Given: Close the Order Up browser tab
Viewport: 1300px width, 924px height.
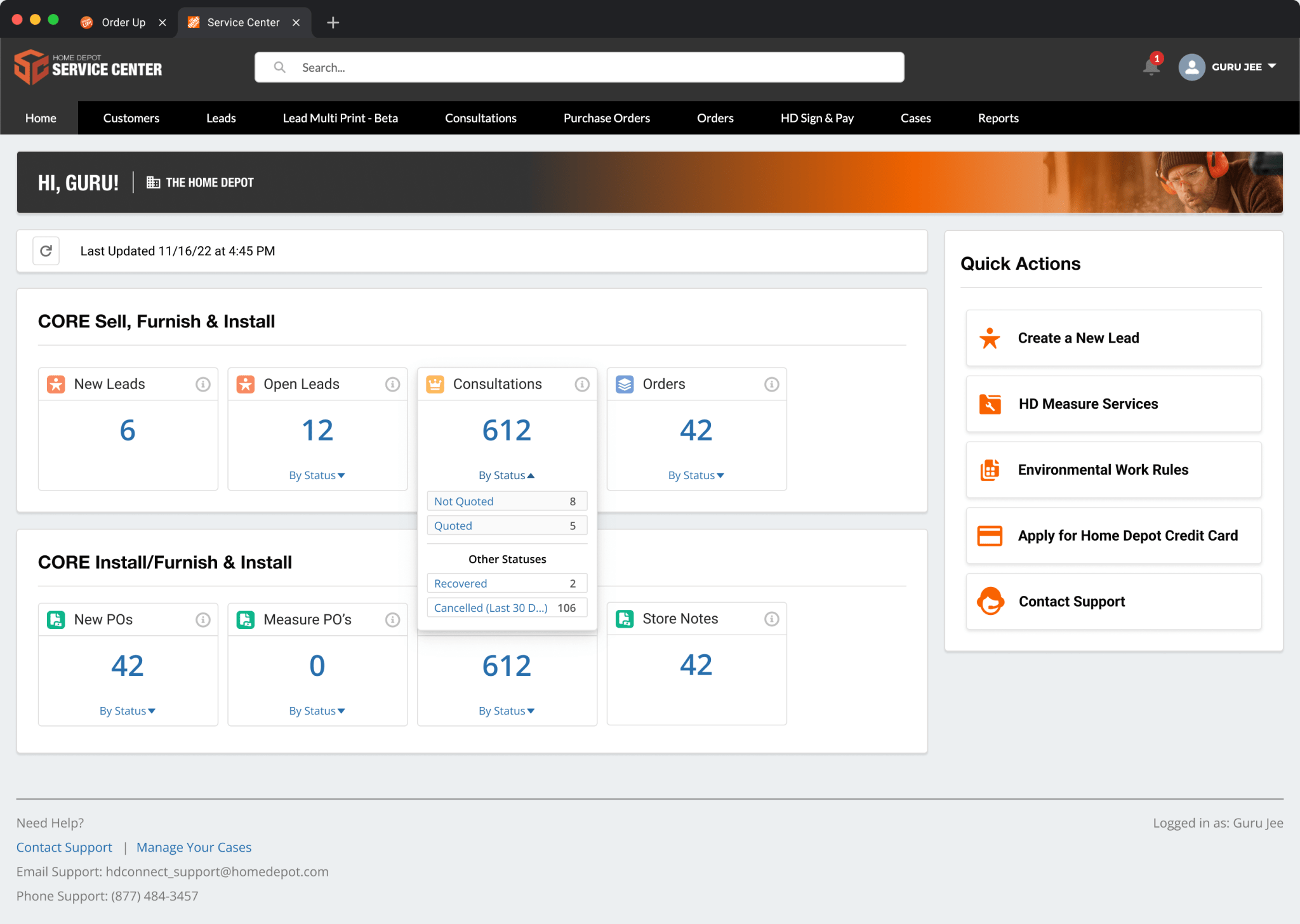Looking at the screenshot, I should coord(162,23).
